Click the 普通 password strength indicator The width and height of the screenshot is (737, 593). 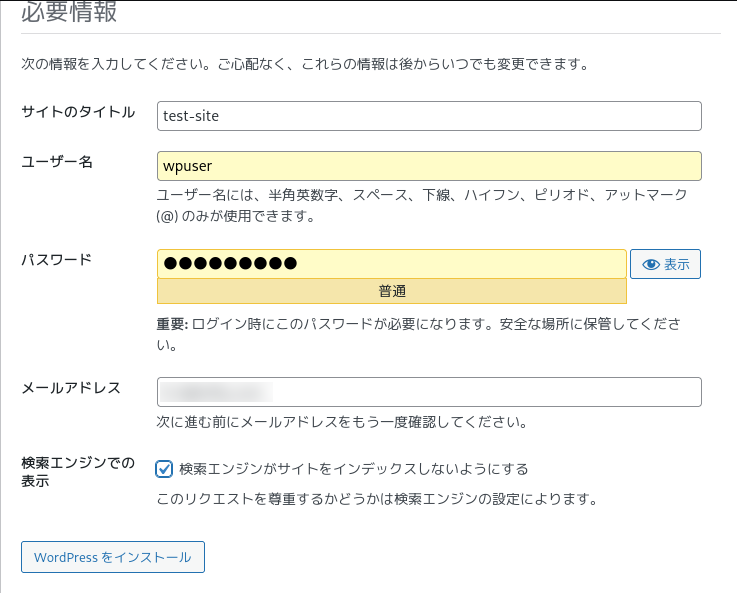click(392, 291)
